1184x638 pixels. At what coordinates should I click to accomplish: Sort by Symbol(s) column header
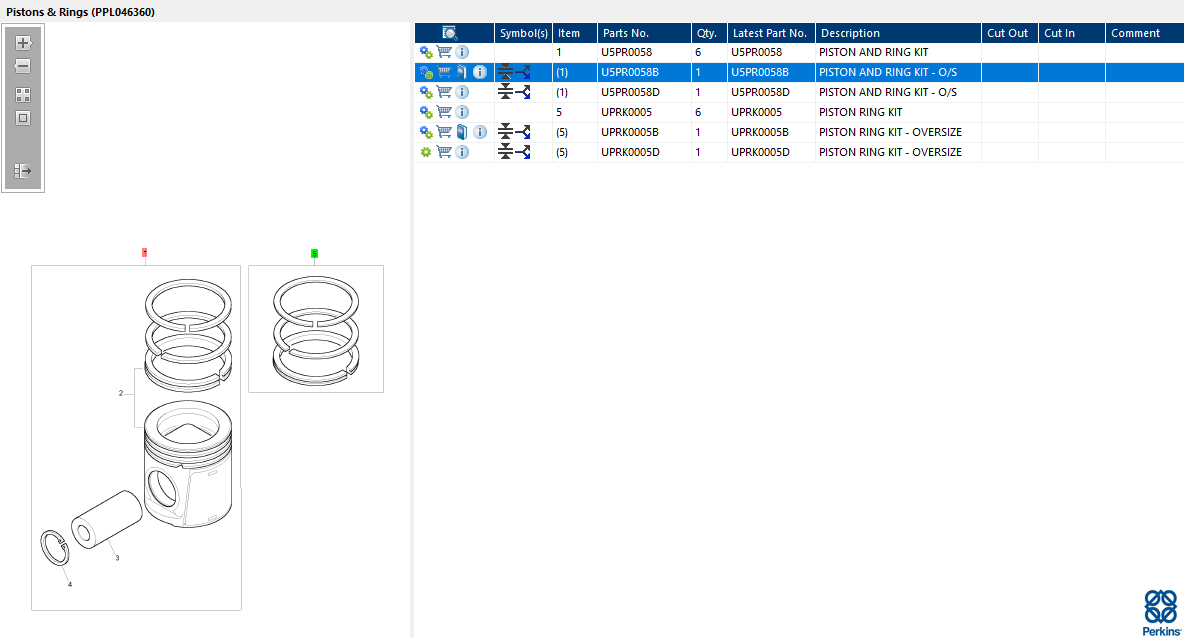coord(523,33)
